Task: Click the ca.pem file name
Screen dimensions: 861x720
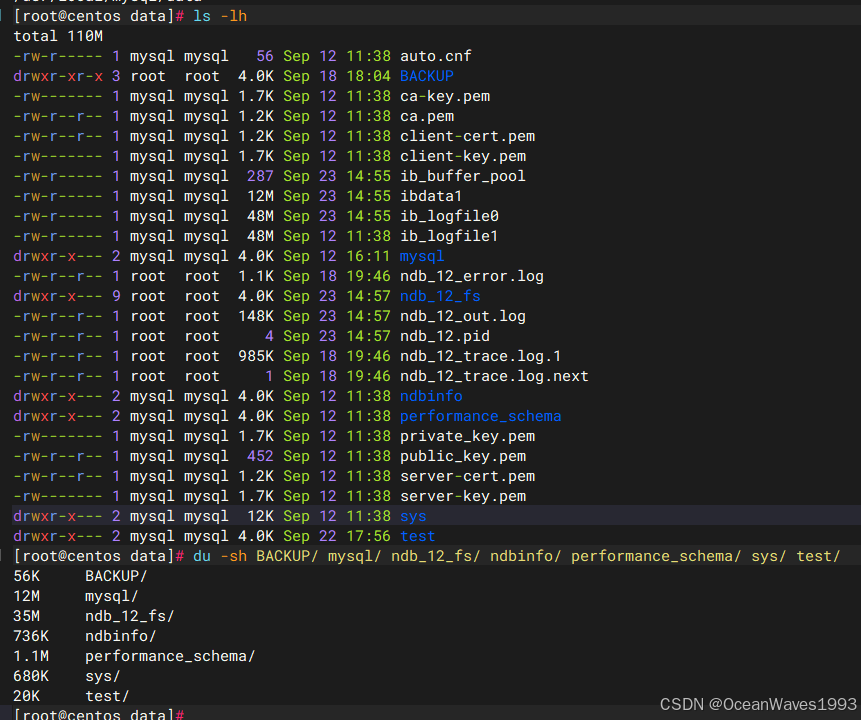Action: (427, 116)
